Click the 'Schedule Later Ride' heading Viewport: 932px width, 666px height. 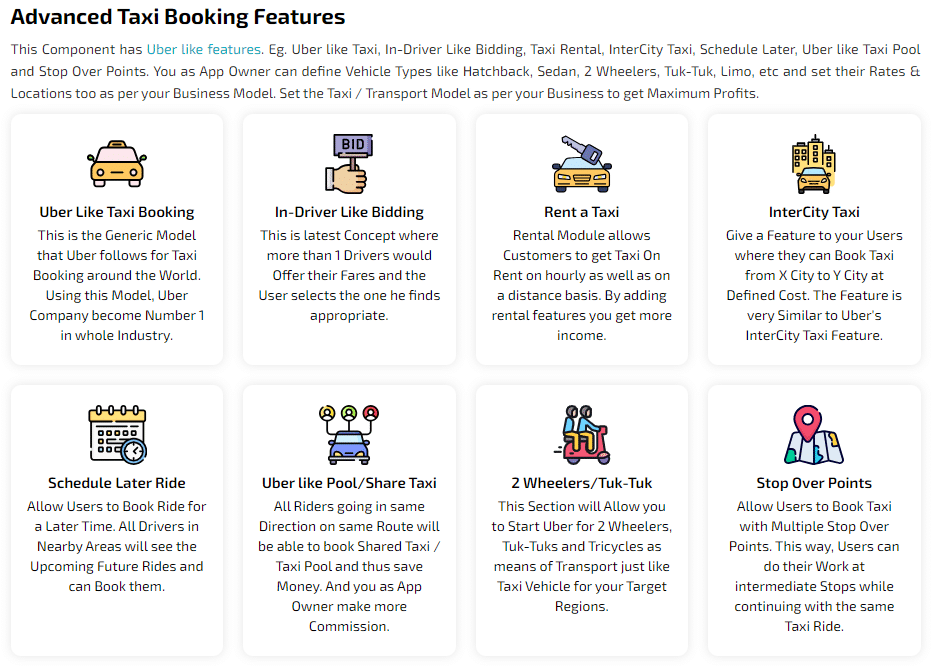[x=117, y=483]
